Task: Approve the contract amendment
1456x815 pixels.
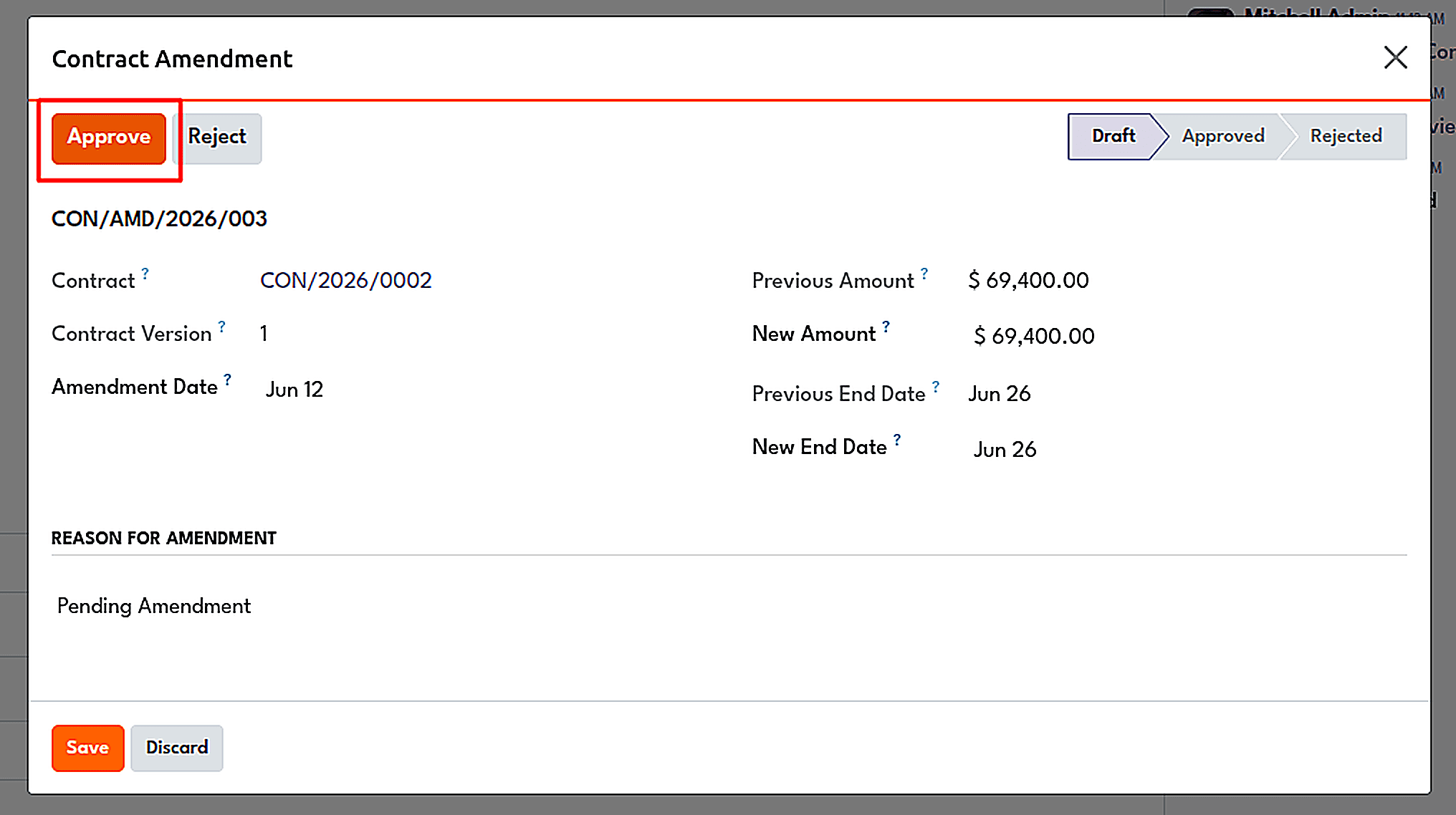Action: point(109,138)
